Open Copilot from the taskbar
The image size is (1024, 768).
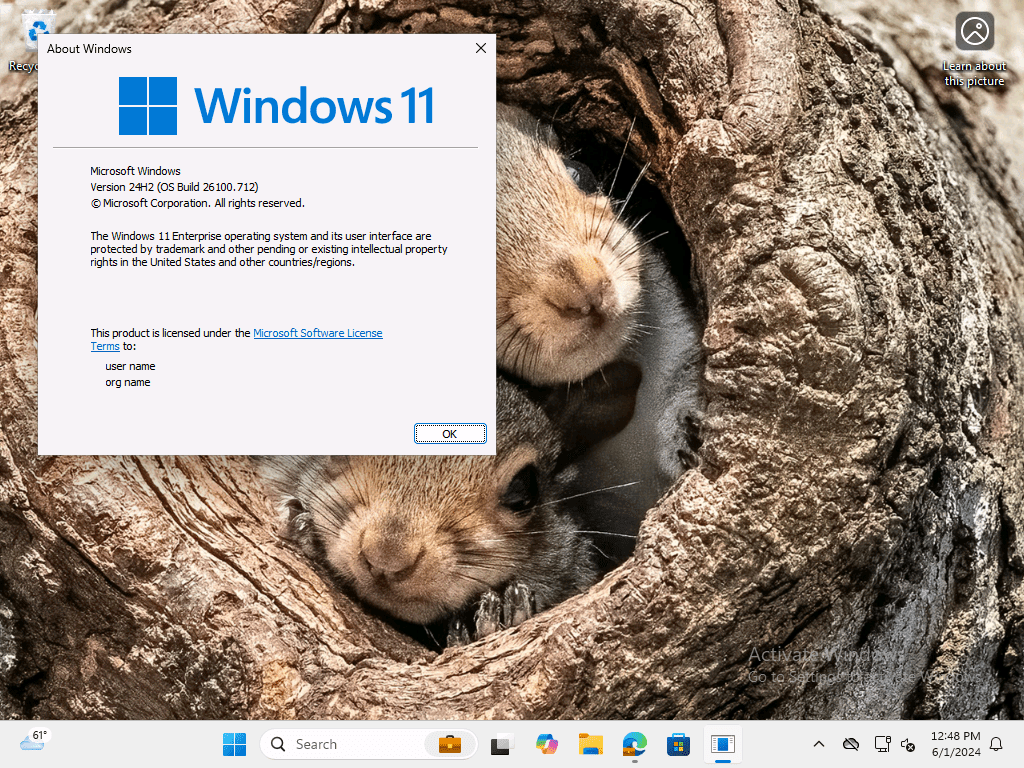[x=546, y=744]
